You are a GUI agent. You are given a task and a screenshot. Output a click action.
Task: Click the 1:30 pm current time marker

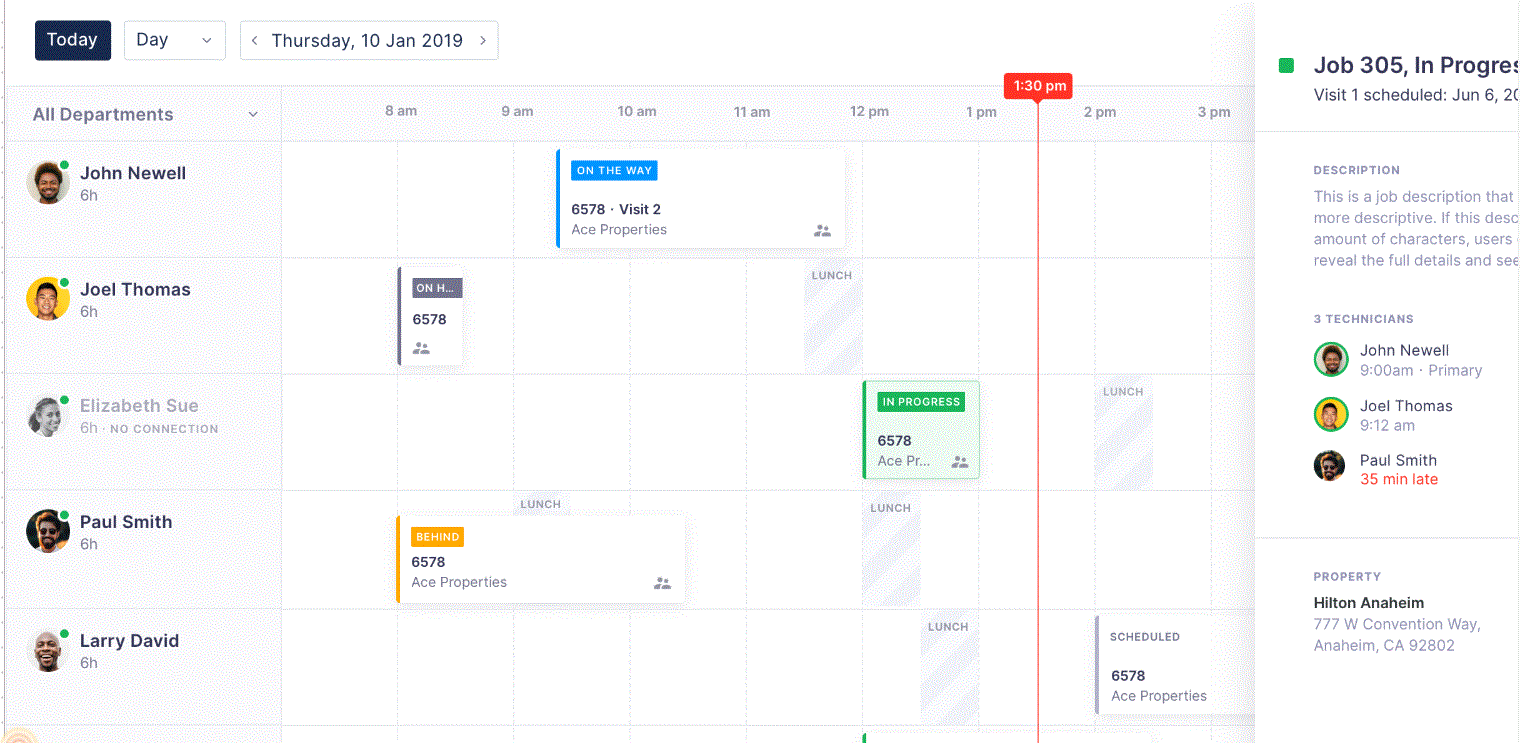click(1037, 86)
